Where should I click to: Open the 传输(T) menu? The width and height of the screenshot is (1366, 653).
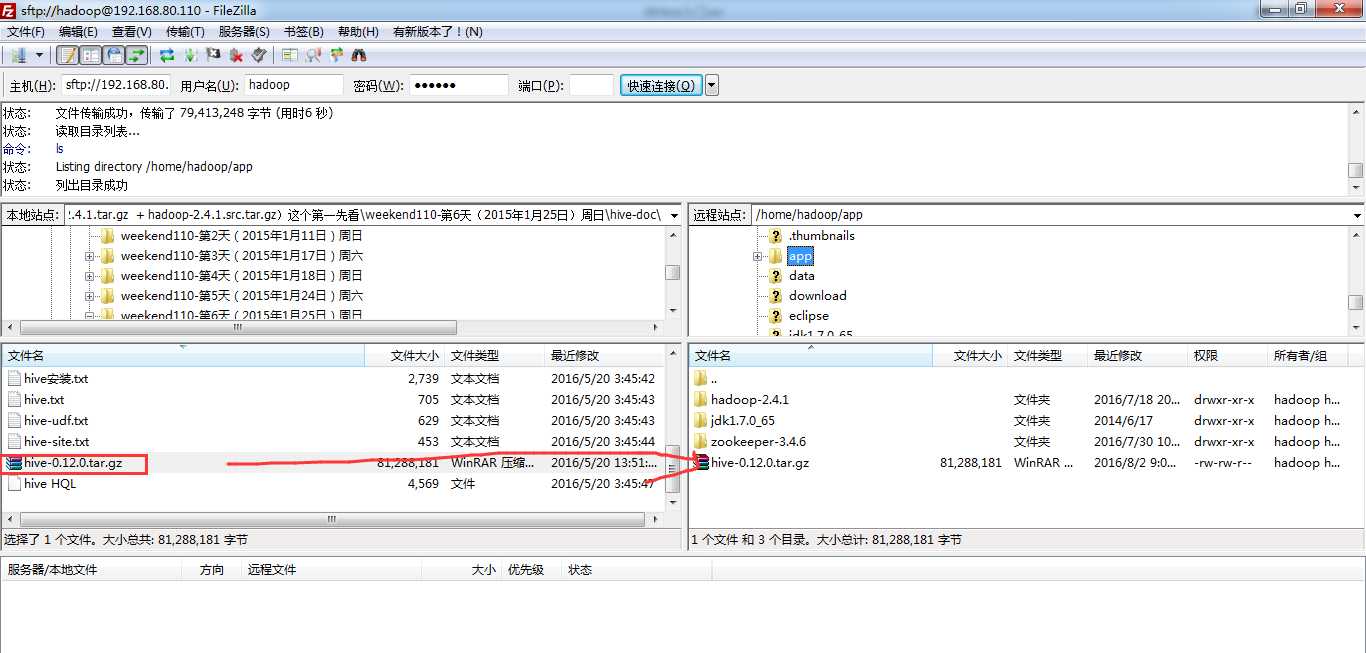click(x=185, y=31)
